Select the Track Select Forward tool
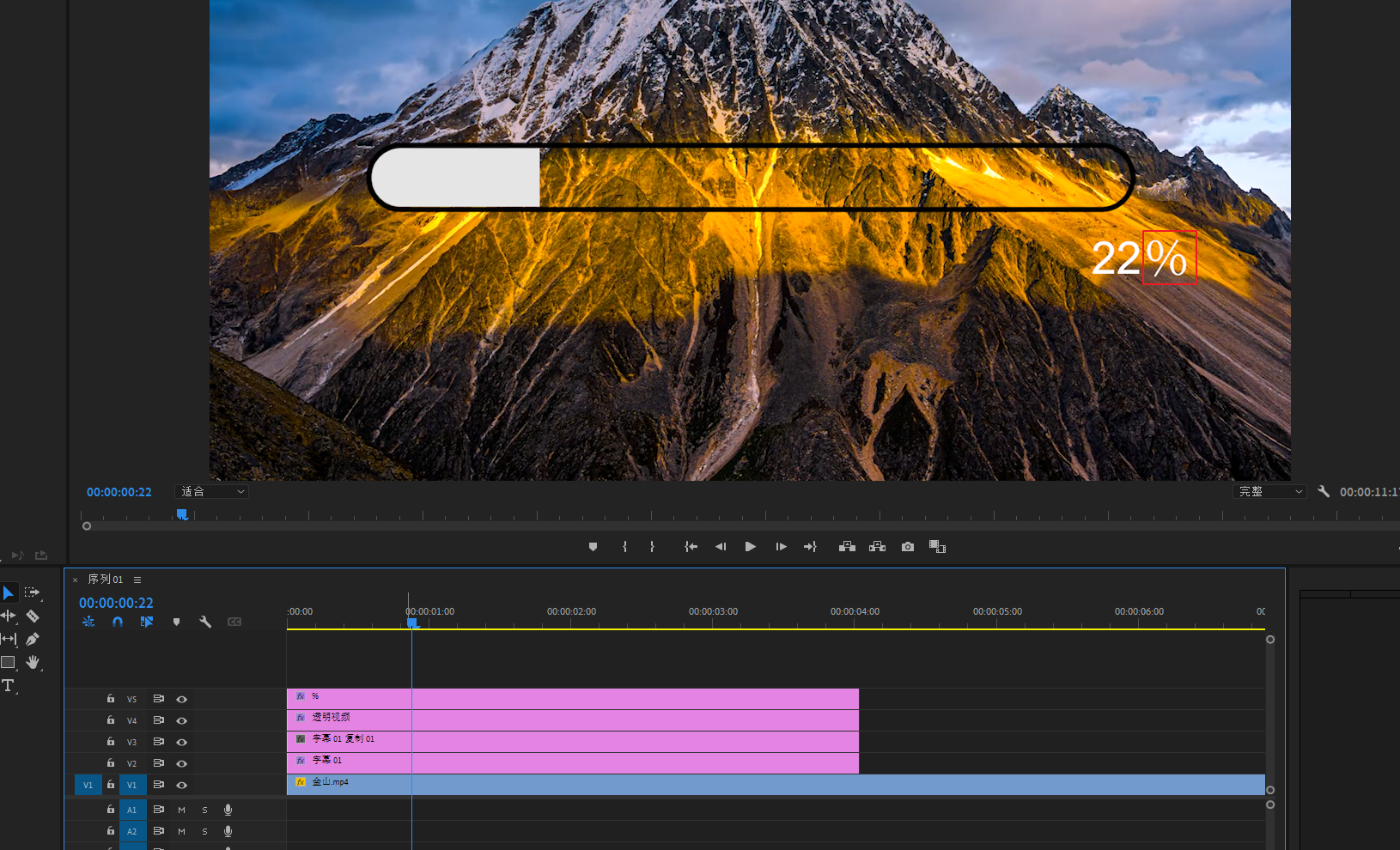The height and width of the screenshot is (850, 1400). click(x=33, y=592)
